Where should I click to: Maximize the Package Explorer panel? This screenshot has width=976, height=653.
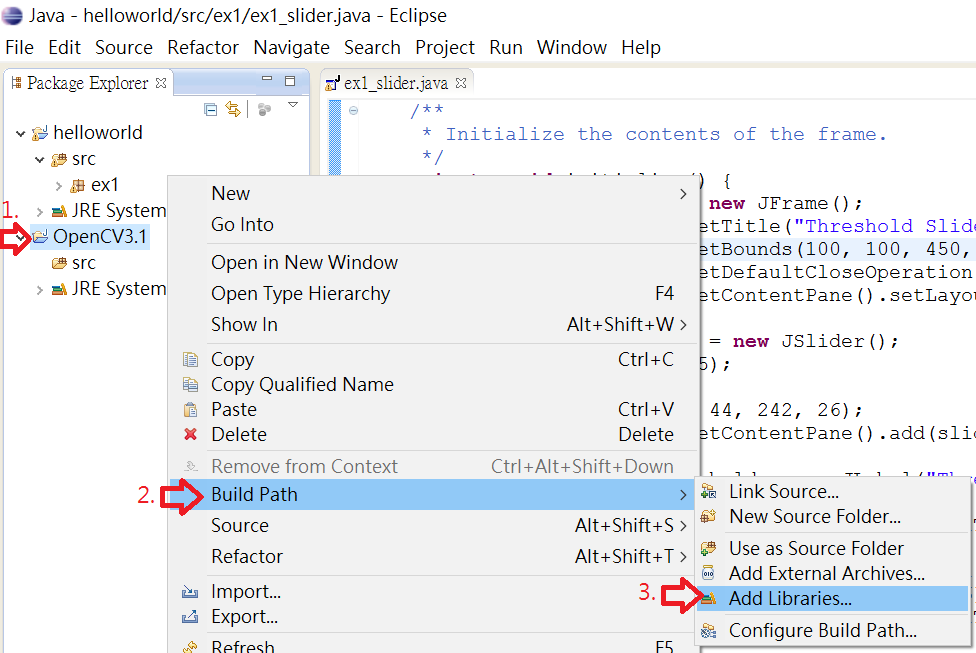(x=290, y=80)
